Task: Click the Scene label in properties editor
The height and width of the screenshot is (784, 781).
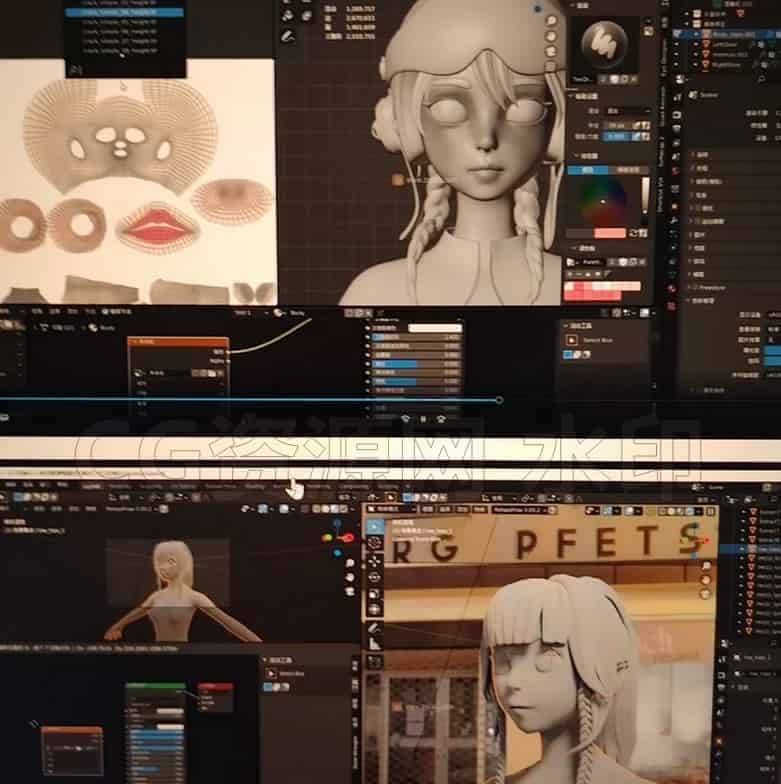Action: pyautogui.click(x=708, y=94)
